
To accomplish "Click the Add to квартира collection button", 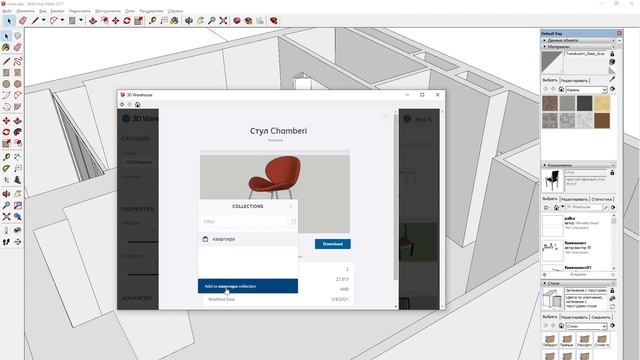I will click(248, 286).
